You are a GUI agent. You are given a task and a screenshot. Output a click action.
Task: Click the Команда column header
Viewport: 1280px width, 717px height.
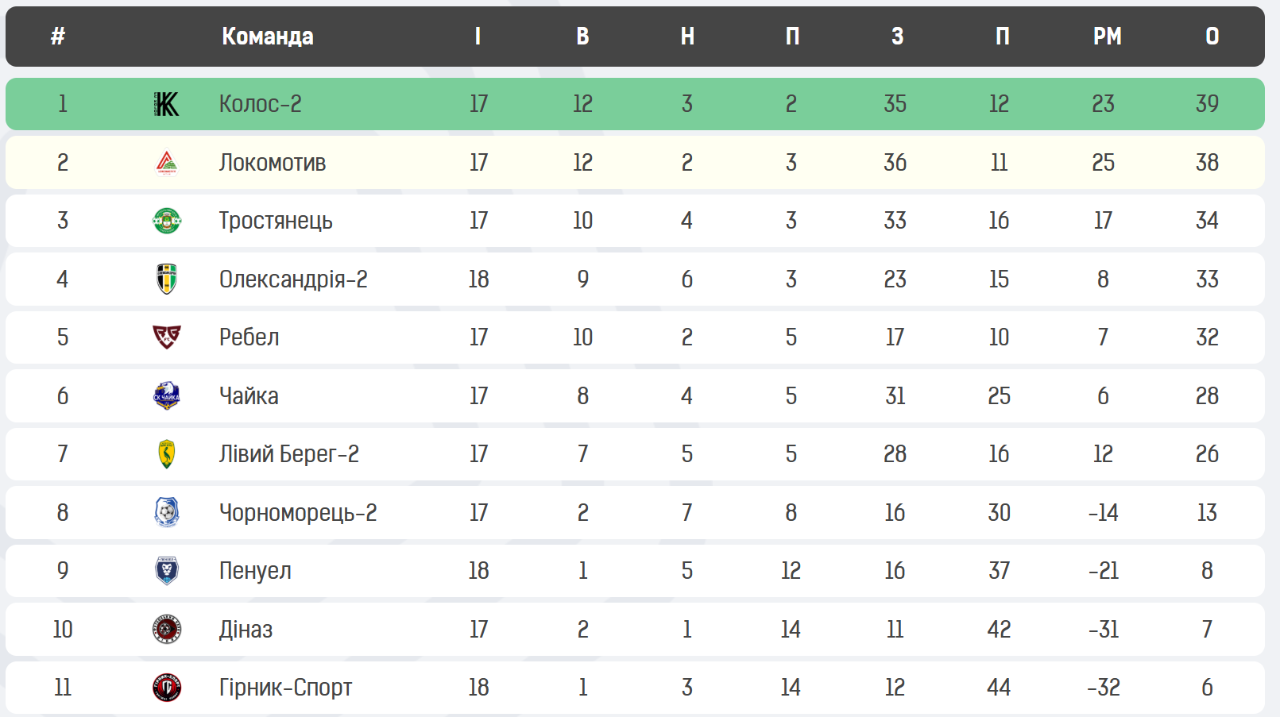click(x=267, y=37)
